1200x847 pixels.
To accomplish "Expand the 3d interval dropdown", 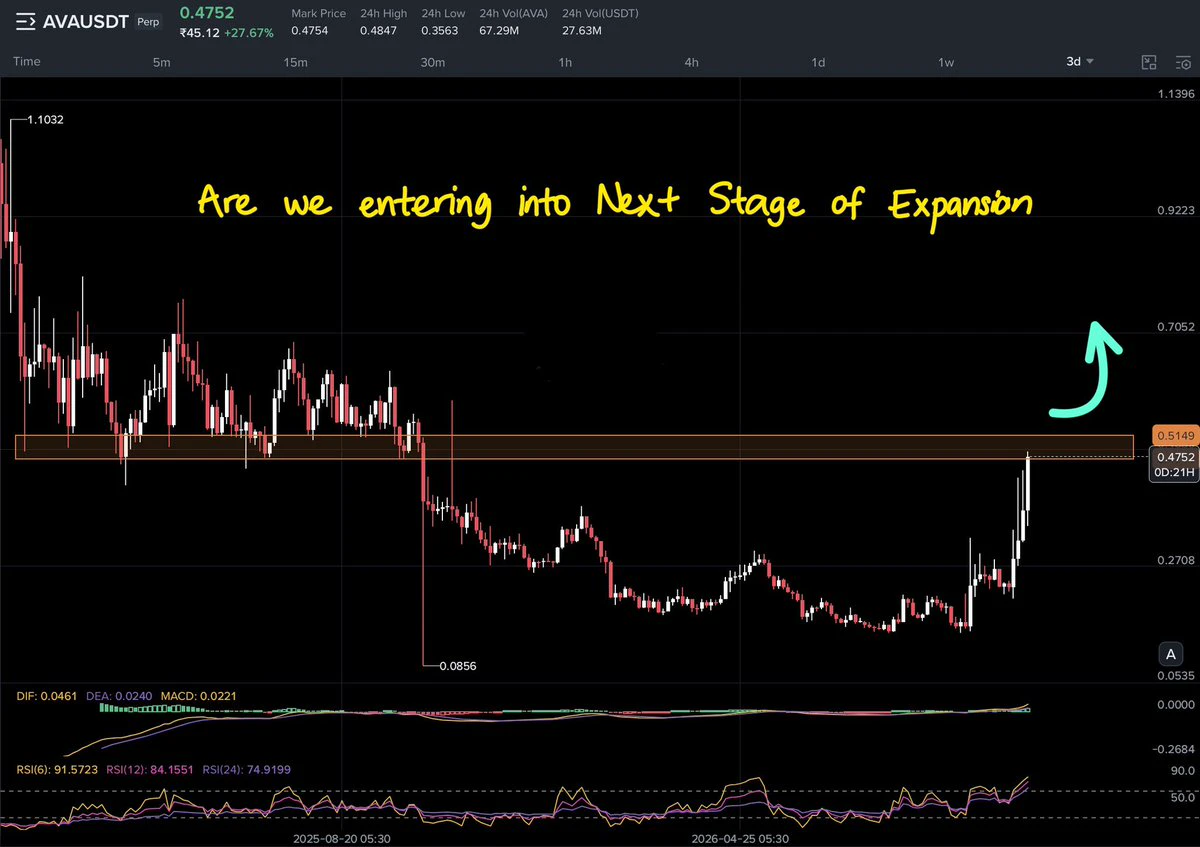I will pyautogui.click(x=1079, y=62).
